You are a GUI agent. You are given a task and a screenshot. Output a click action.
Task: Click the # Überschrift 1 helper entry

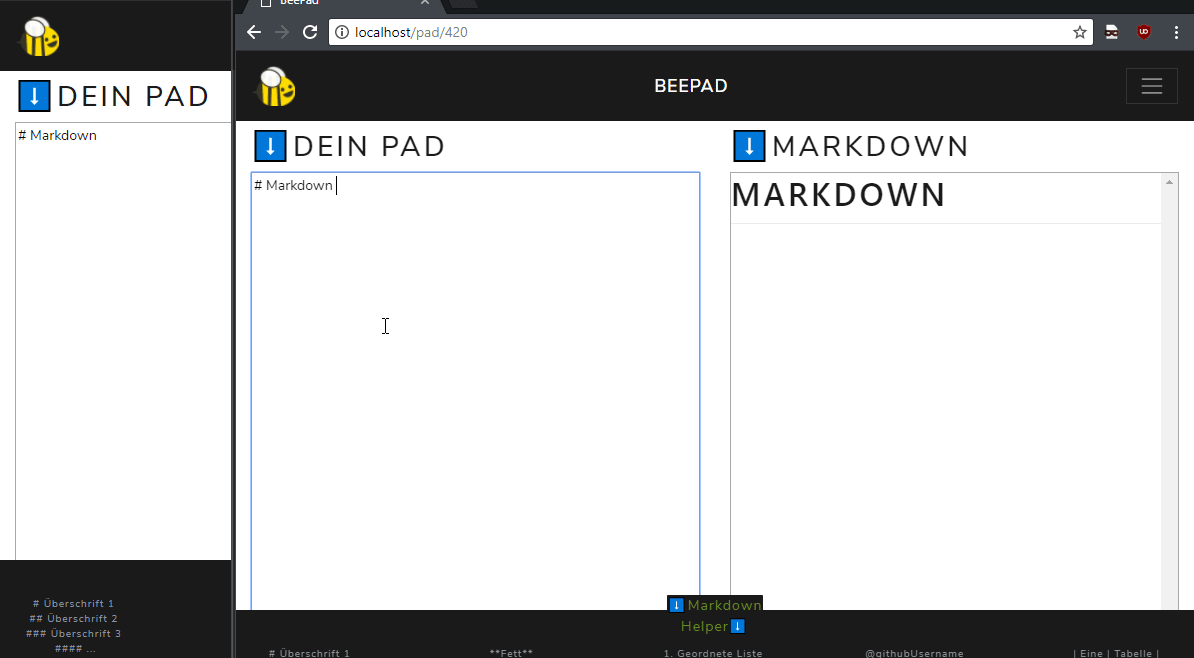[308, 652]
